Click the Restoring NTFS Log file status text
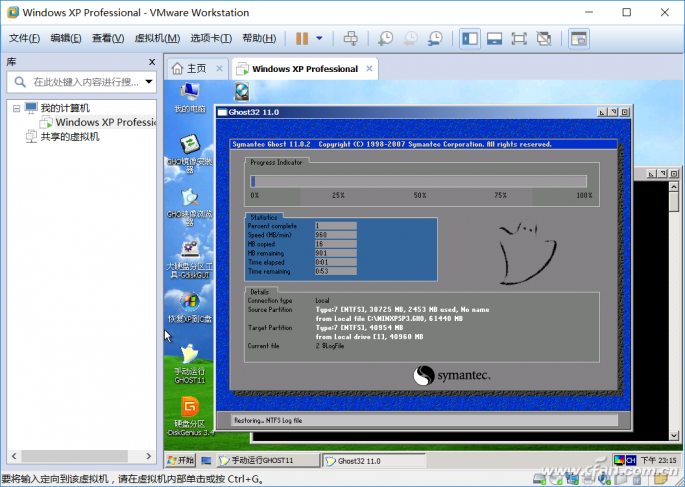 (268, 420)
